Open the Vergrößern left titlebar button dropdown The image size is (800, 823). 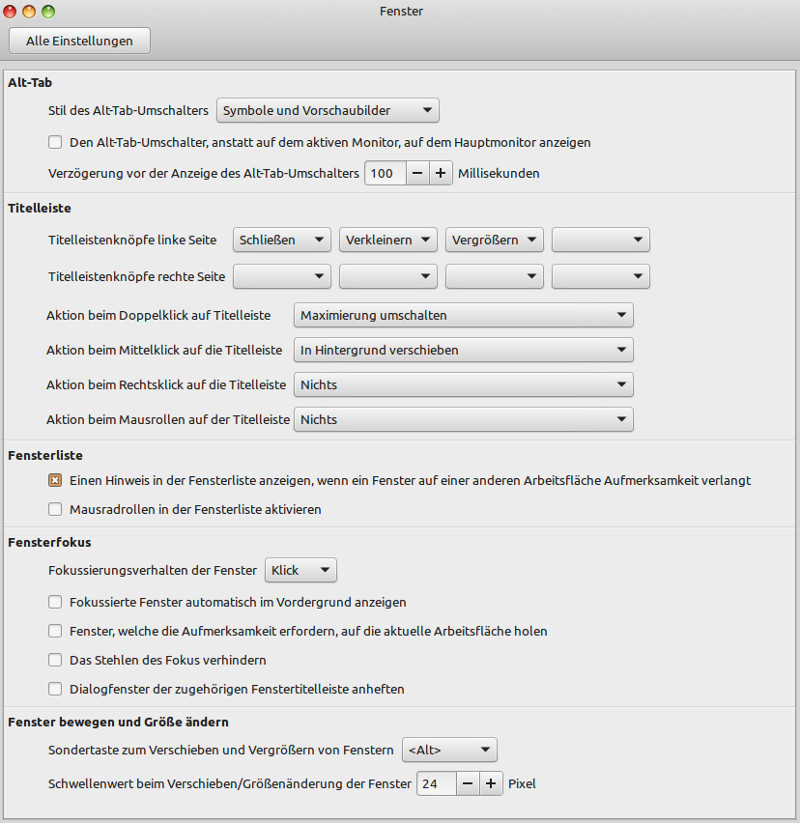[494, 240]
